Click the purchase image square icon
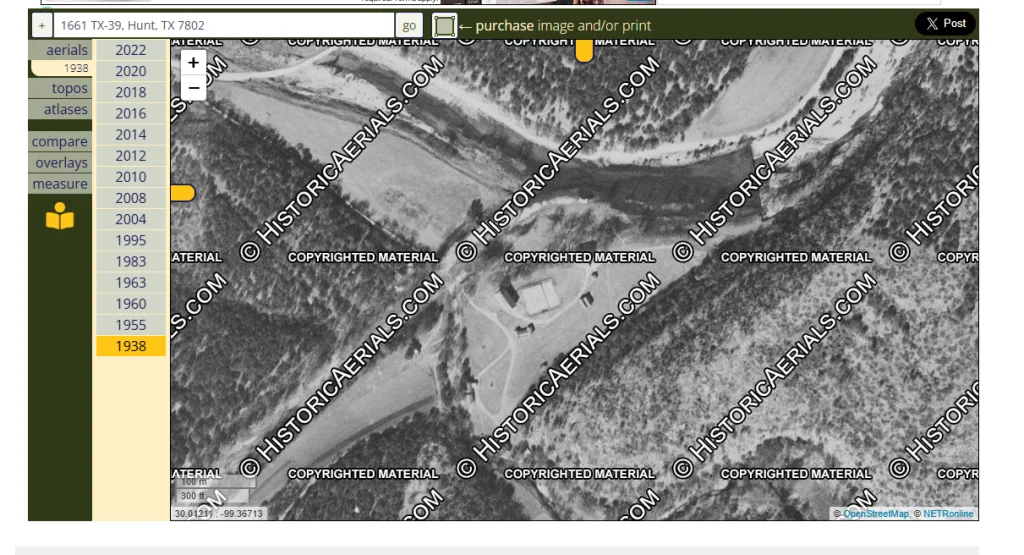Image resolution: width=1024 pixels, height=555 pixels. 444,25
